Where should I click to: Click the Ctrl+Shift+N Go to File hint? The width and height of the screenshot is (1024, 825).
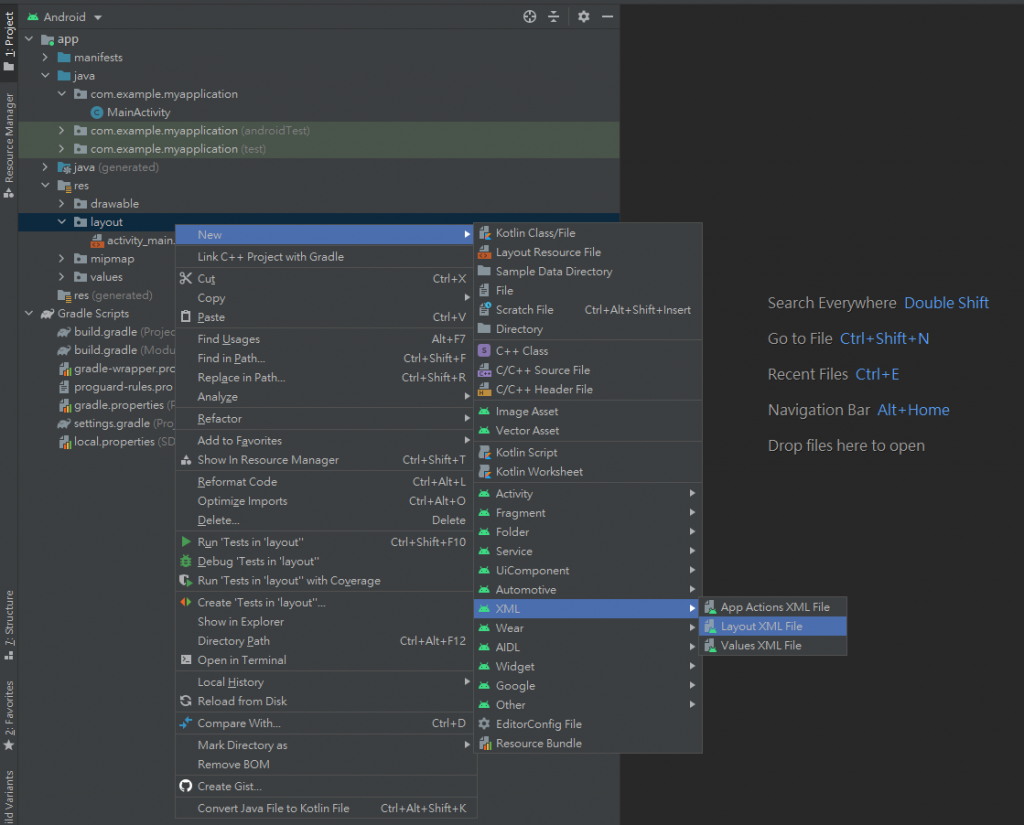884,338
